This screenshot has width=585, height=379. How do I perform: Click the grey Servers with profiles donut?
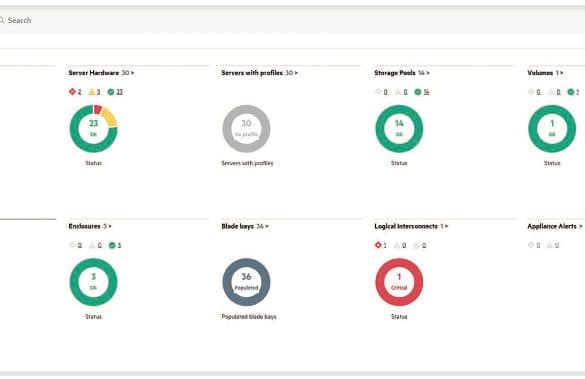[x=246, y=129]
